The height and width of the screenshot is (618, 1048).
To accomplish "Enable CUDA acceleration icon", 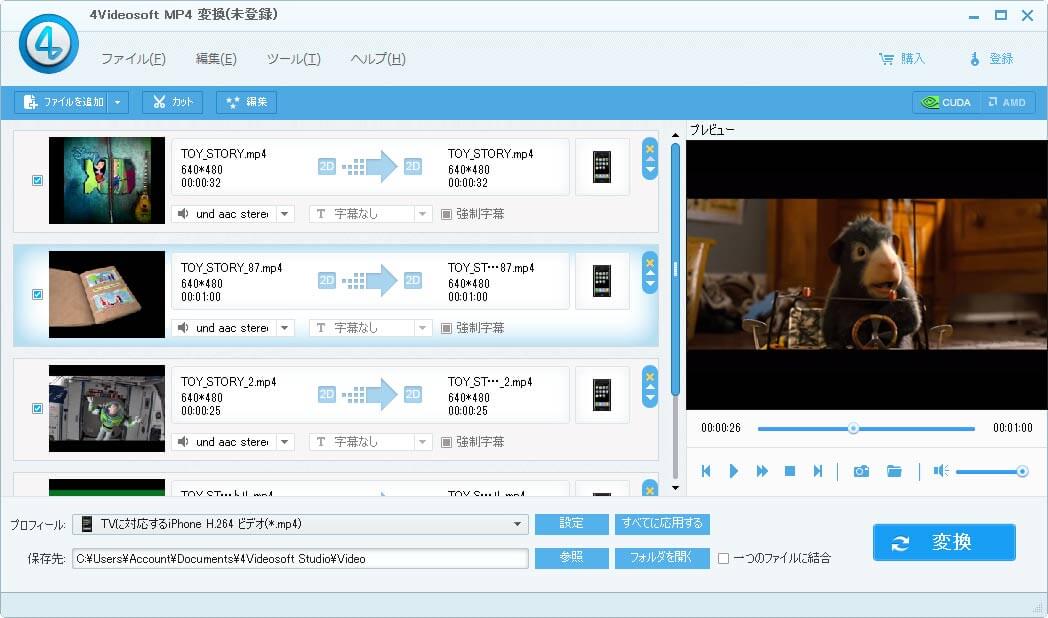I will (944, 101).
